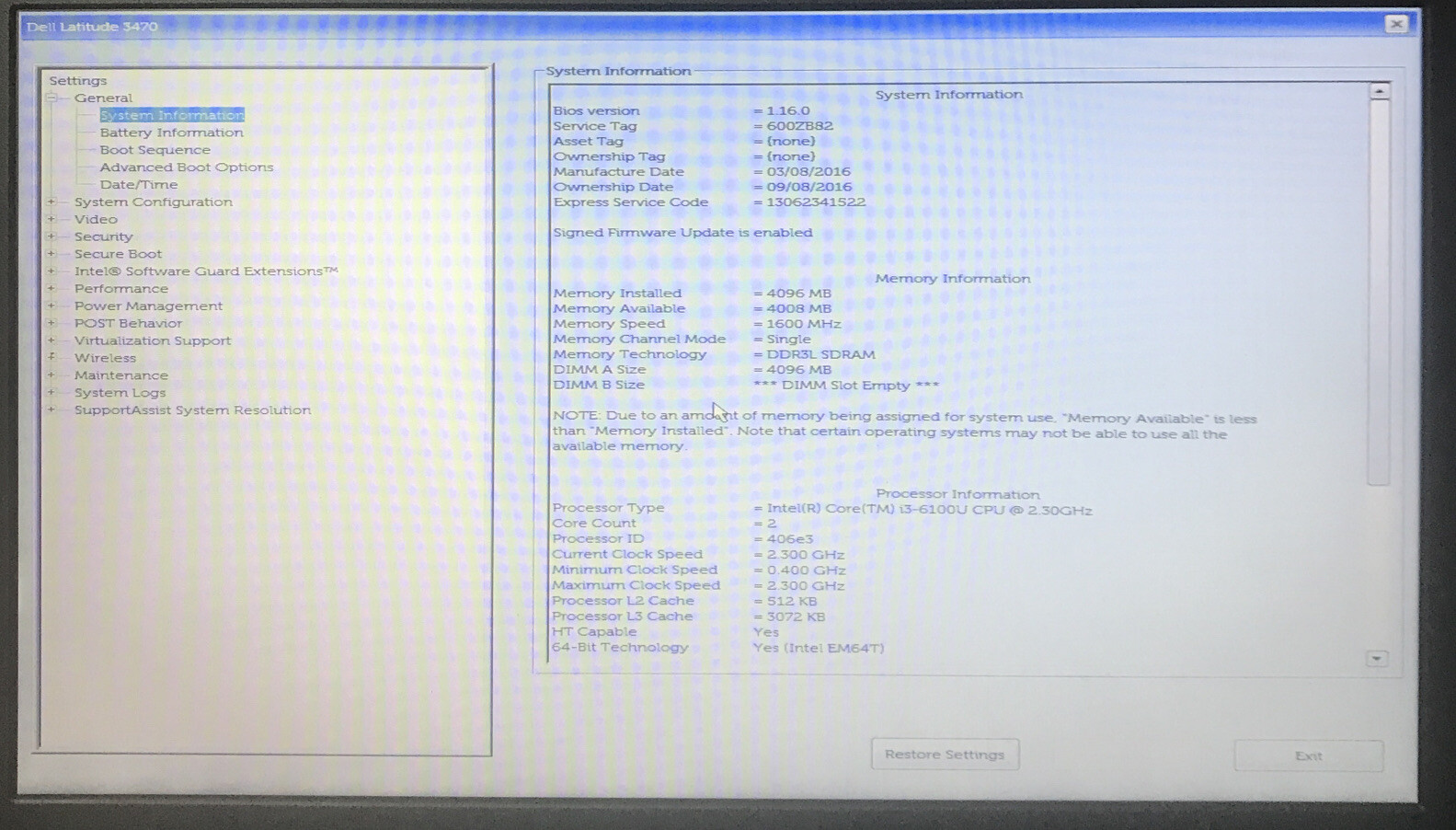This screenshot has width=1456, height=830.
Task: Click Processor L2 Cache value 512 KB
Action: [x=791, y=602]
